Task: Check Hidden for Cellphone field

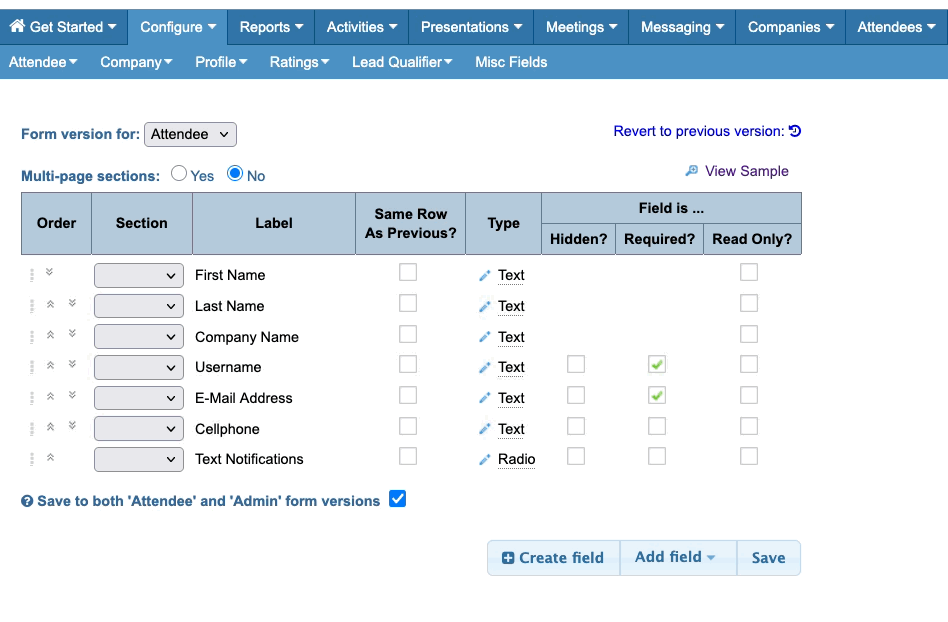Action: 576,427
